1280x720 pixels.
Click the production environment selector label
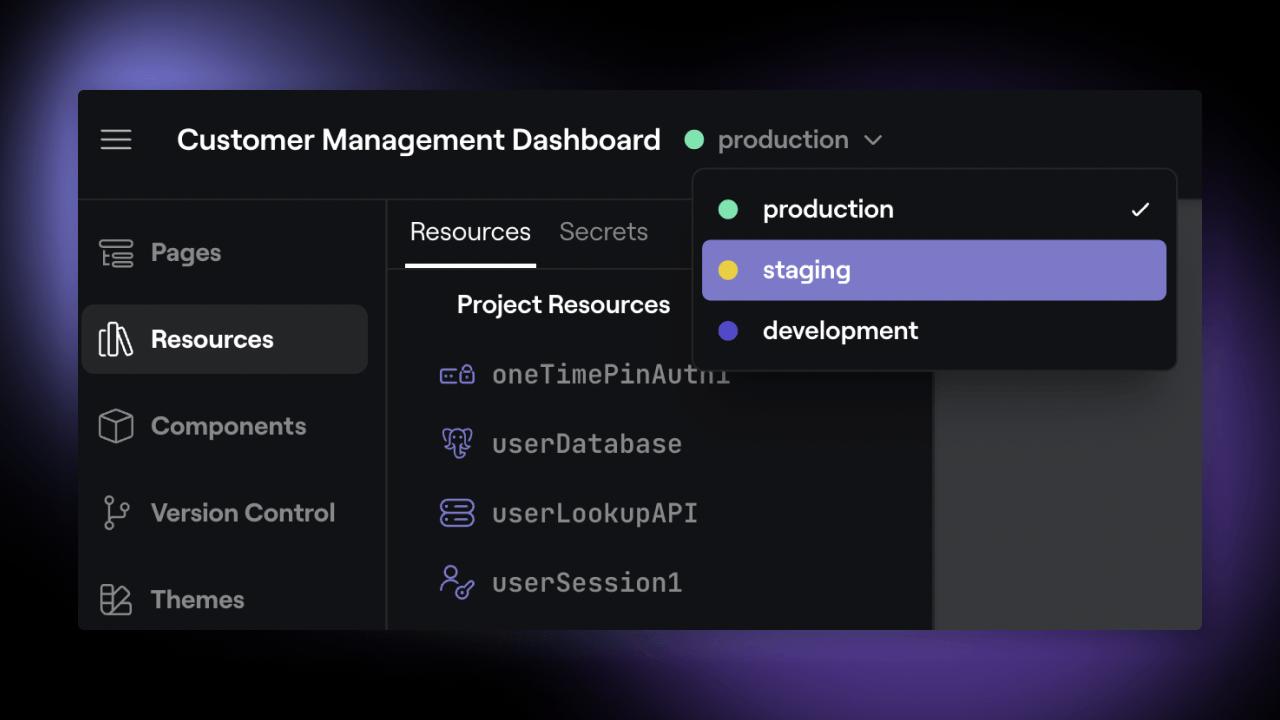tap(782, 140)
